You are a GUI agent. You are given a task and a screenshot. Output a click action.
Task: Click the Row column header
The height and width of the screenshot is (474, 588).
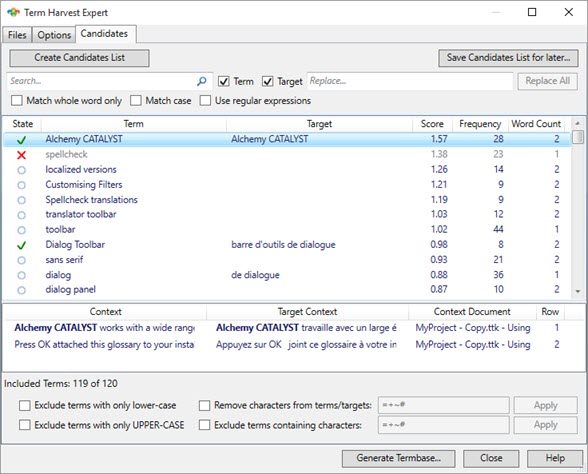(x=550, y=312)
